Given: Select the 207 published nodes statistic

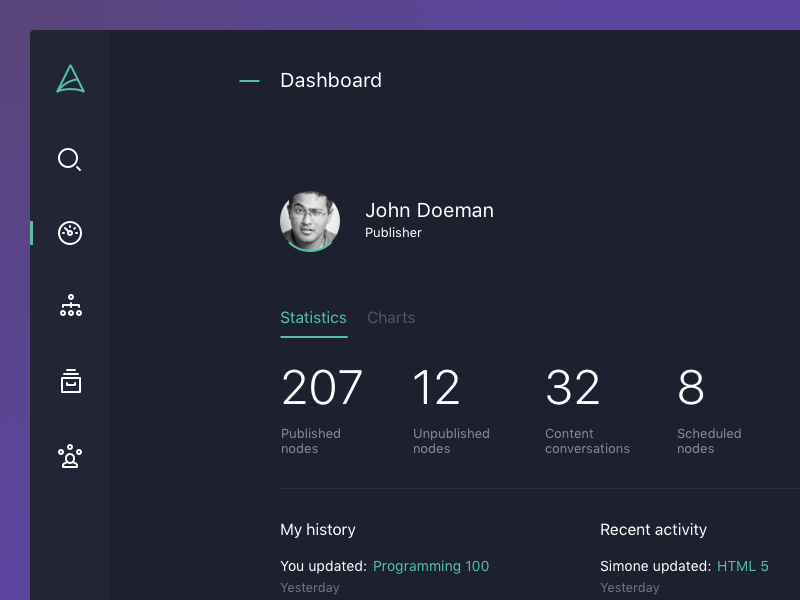Looking at the screenshot, I should (322, 388).
